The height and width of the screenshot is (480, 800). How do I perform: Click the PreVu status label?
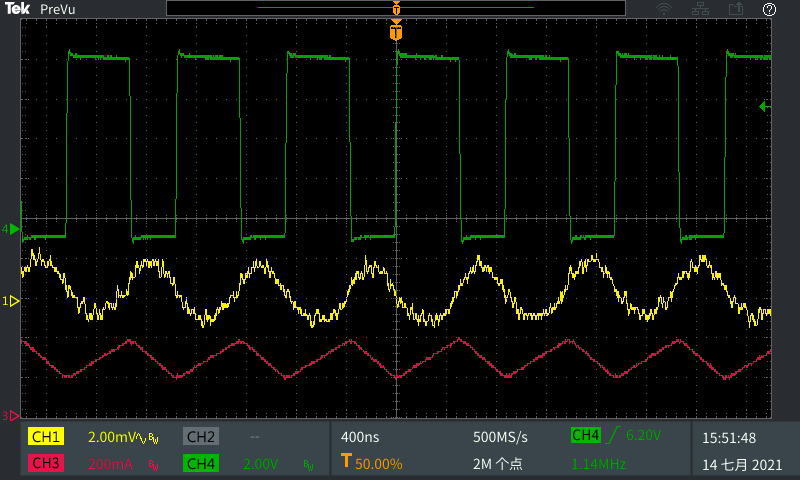tap(71, 9)
